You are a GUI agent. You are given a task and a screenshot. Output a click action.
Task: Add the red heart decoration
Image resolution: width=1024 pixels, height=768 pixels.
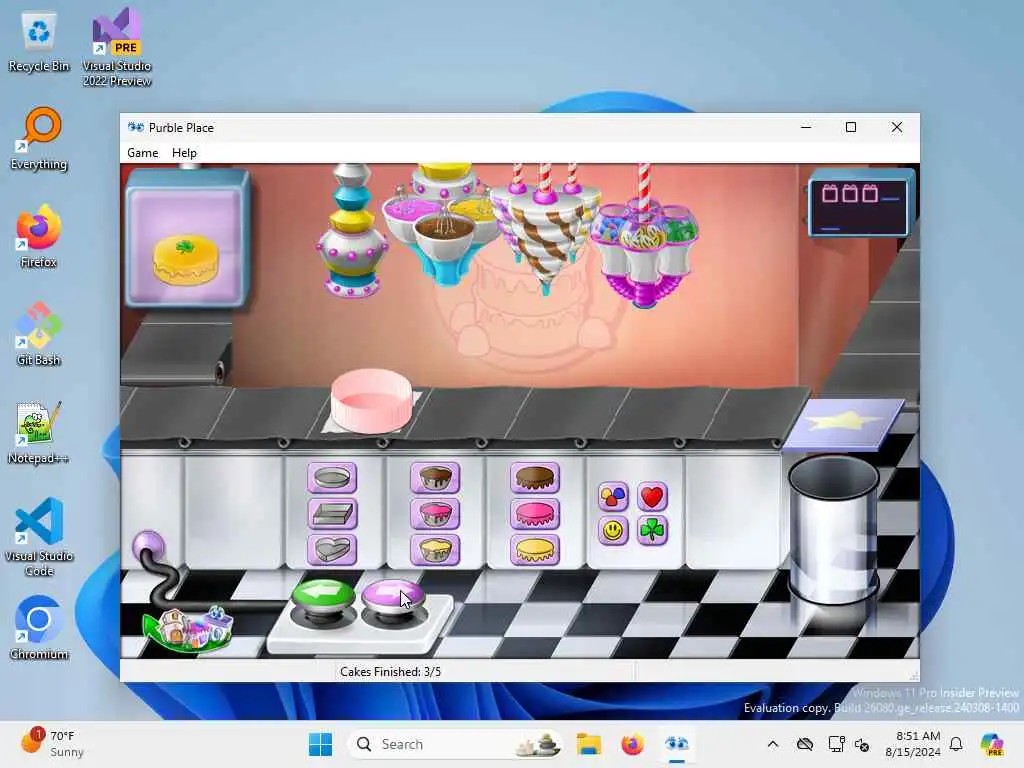(x=652, y=497)
